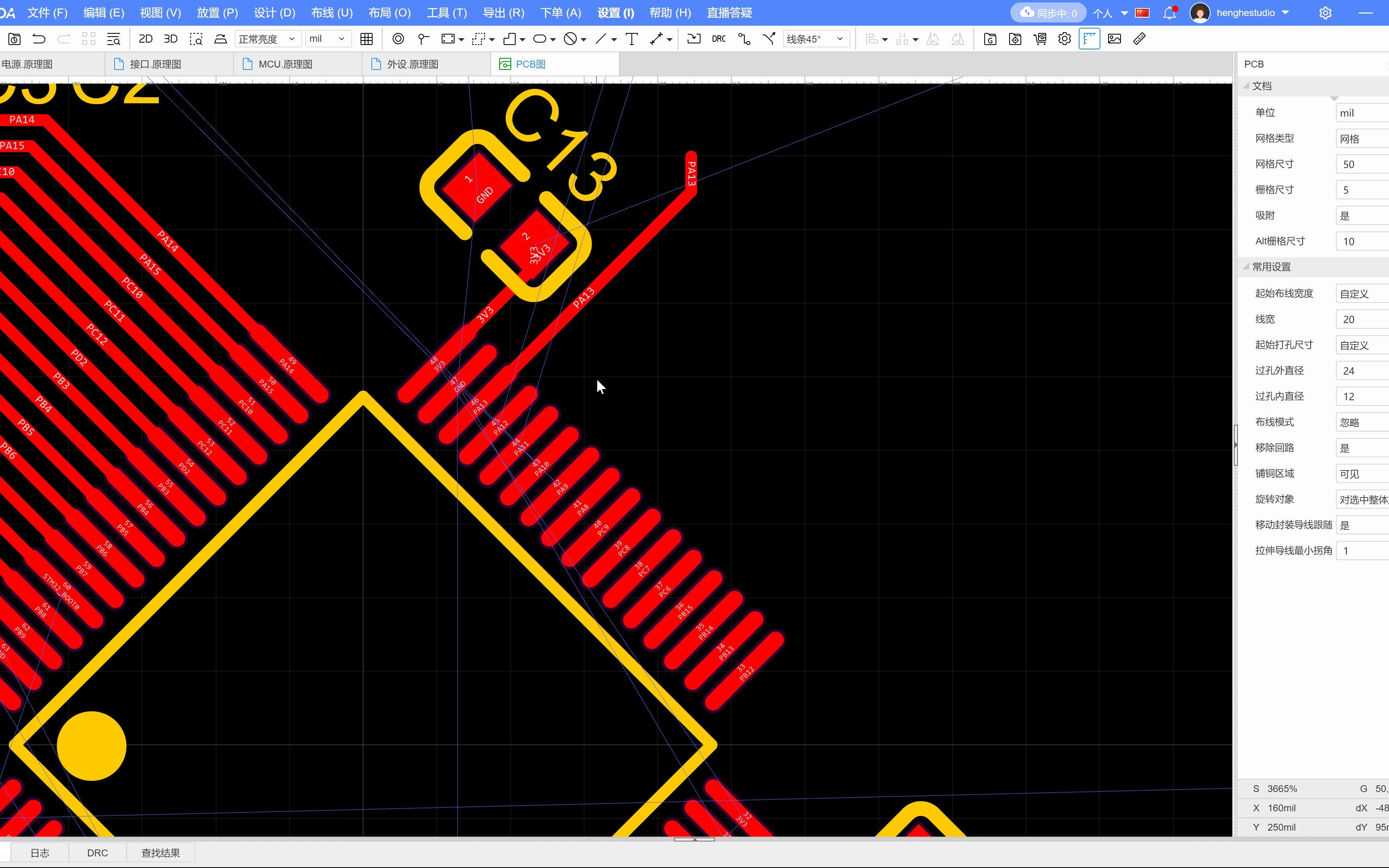Click the insert image toolbar icon
1389x868 pixels.
coord(1114,39)
